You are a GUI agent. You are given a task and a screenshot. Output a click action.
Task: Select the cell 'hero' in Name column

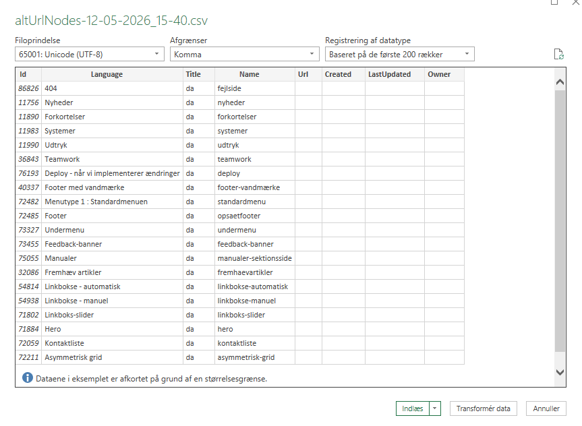[255, 329]
